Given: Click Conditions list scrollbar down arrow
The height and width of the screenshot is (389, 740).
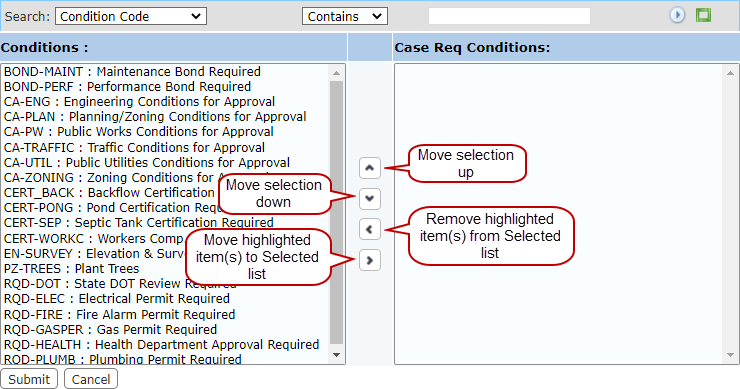Looking at the screenshot, I should click(x=336, y=355).
